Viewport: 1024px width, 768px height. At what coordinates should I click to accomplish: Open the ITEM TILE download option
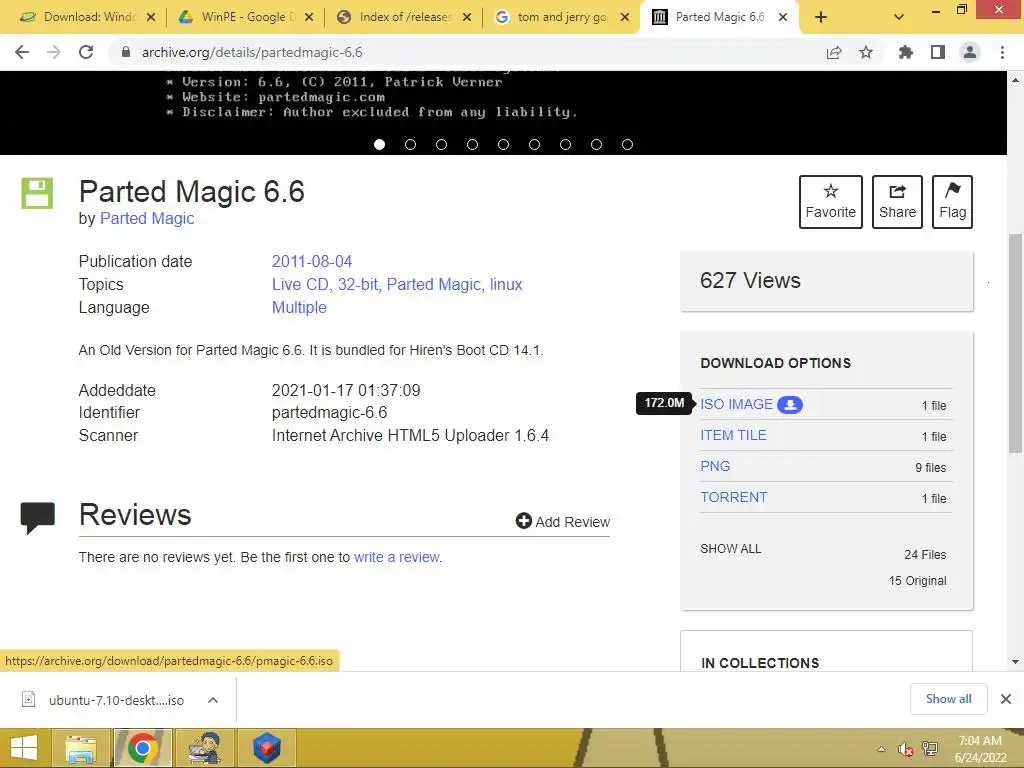[x=733, y=435]
